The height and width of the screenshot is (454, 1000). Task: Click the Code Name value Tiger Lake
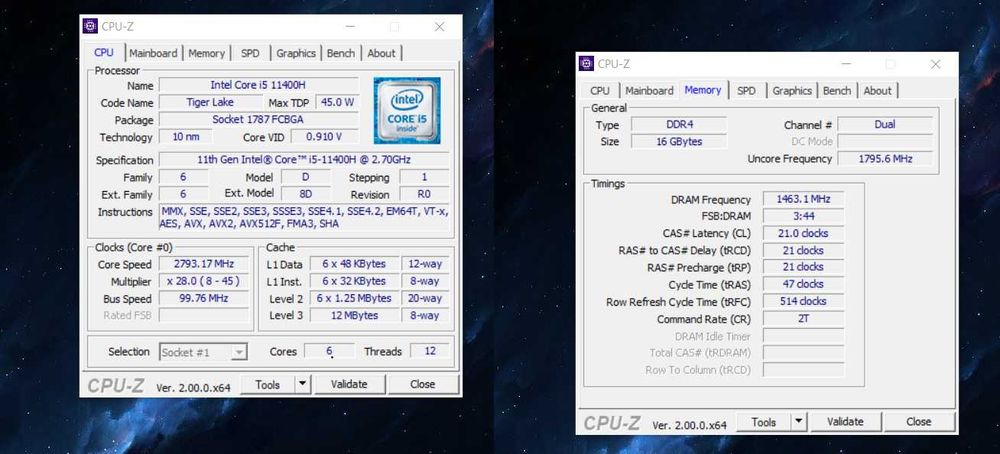click(210, 102)
